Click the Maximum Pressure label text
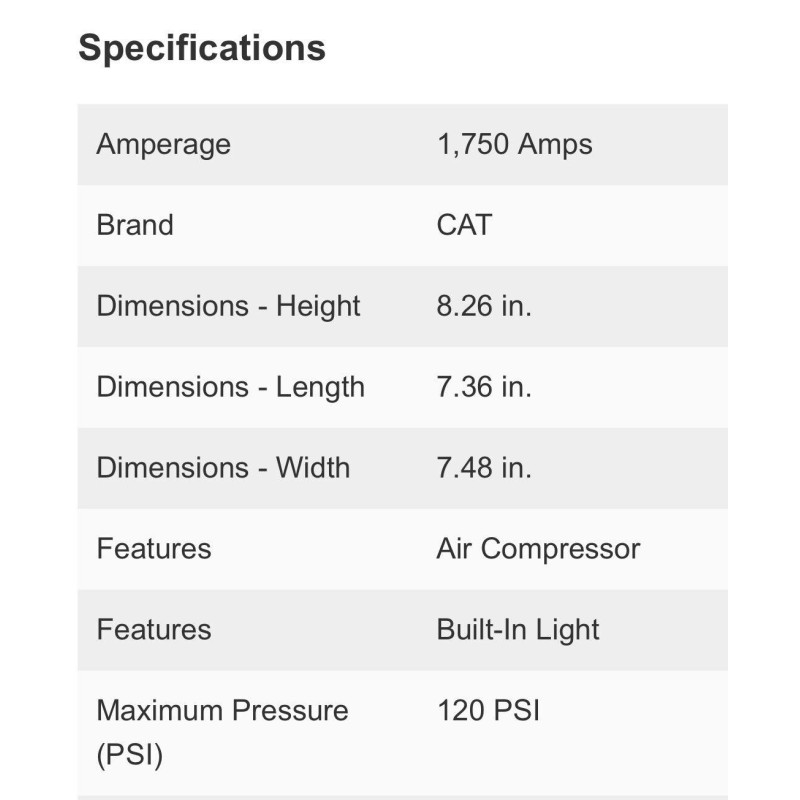 222,711
